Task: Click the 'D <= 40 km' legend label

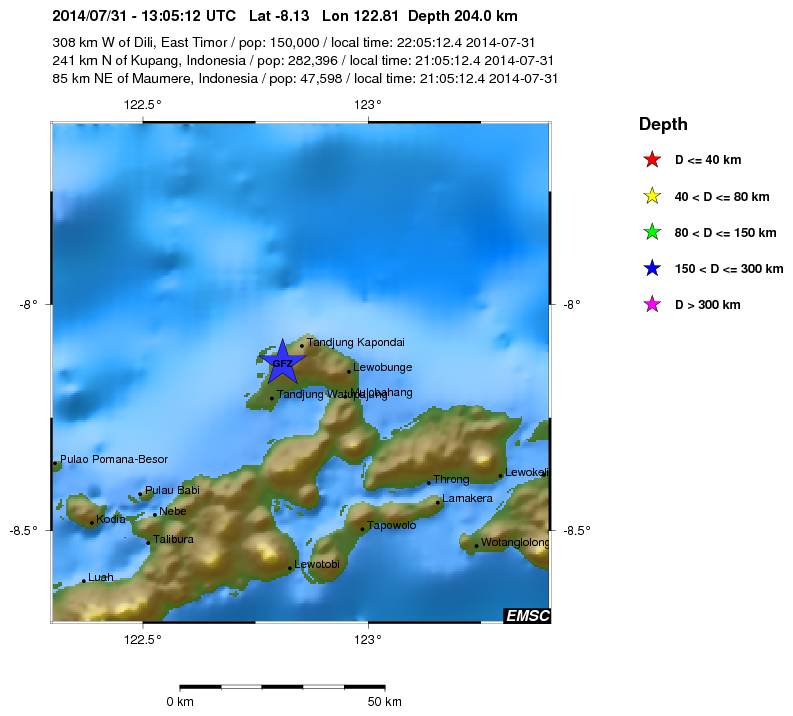Action: point(708,160)
